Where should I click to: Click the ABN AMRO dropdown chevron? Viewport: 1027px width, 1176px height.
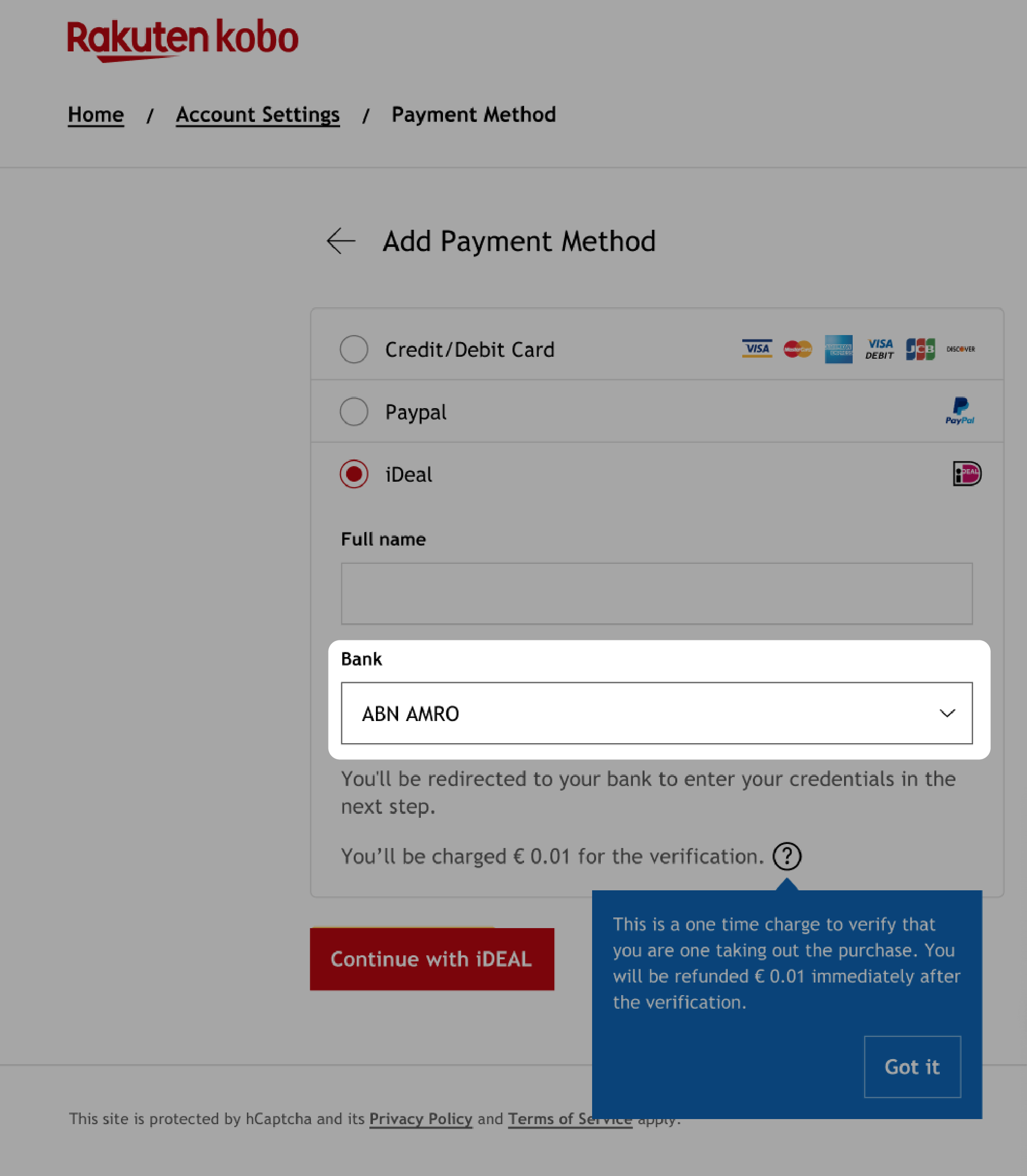pyautogui.click(x=946, y=712)
